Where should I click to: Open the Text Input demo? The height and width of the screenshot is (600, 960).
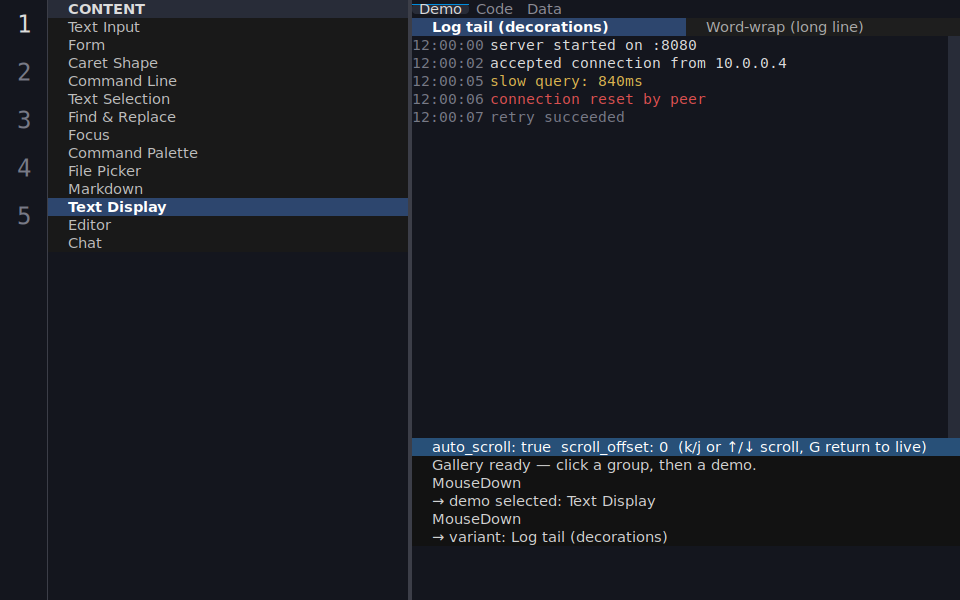[x=228, y=27]
